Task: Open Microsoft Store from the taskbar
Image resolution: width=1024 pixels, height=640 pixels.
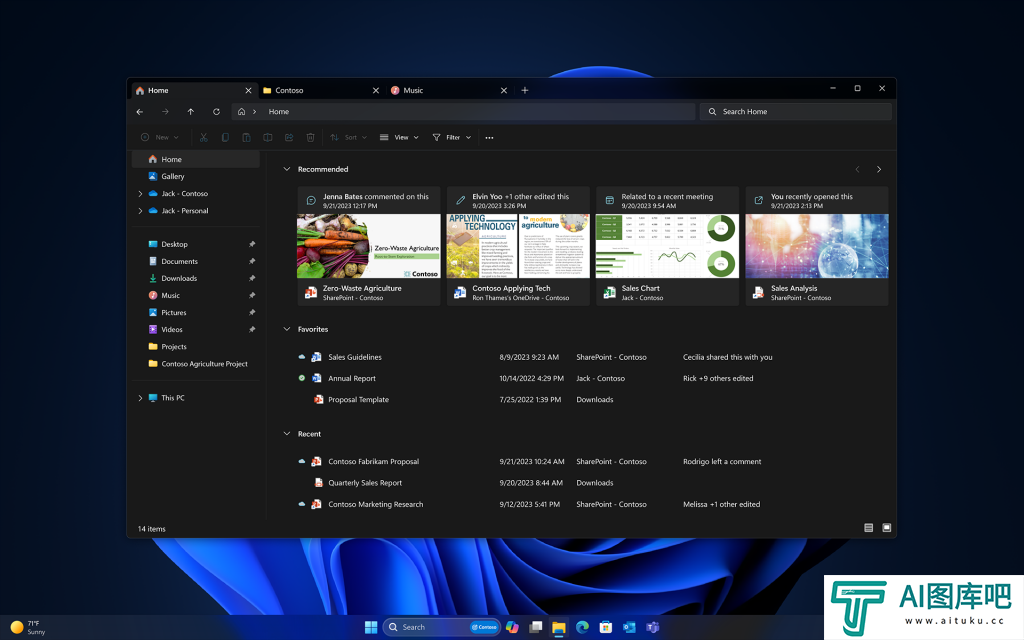Action: tap(606, 627)
